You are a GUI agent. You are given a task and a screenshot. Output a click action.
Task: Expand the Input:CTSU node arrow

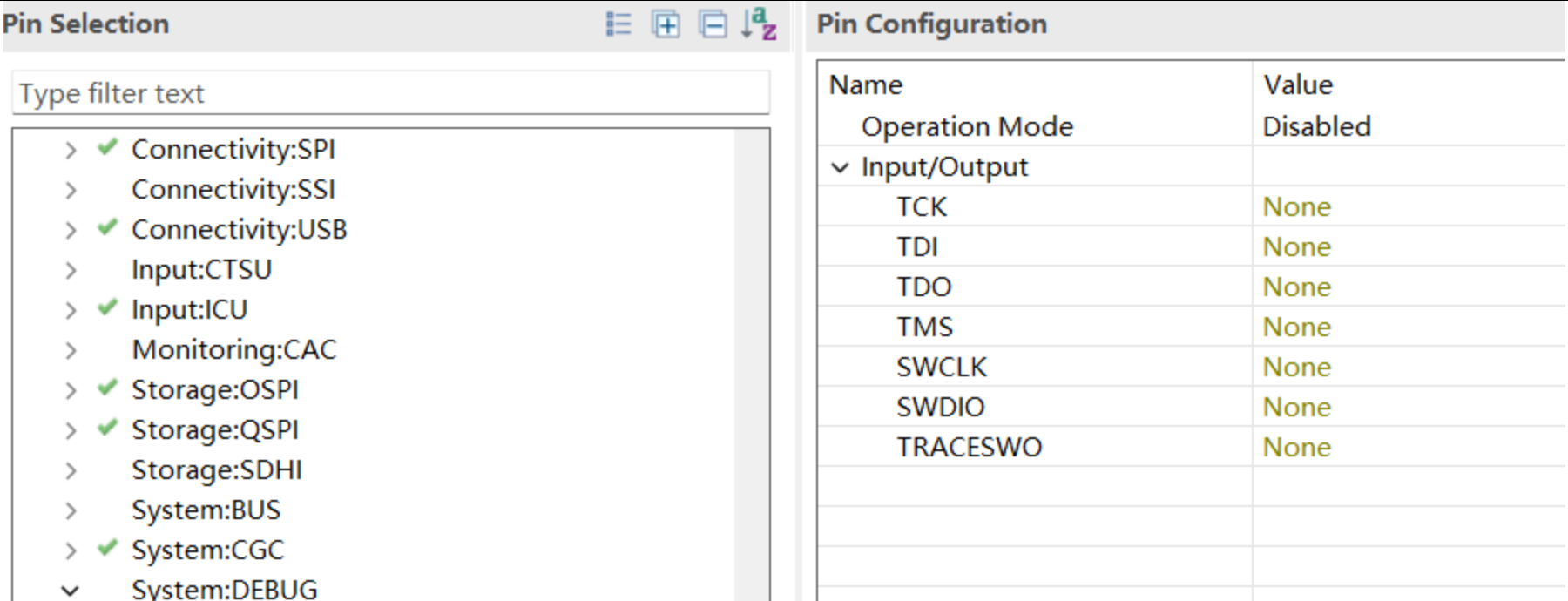[71, 270]
